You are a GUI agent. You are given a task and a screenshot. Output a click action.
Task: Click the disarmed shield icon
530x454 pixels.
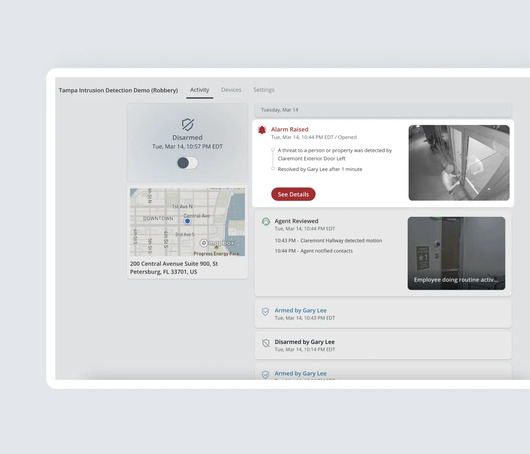pos(188,124)
